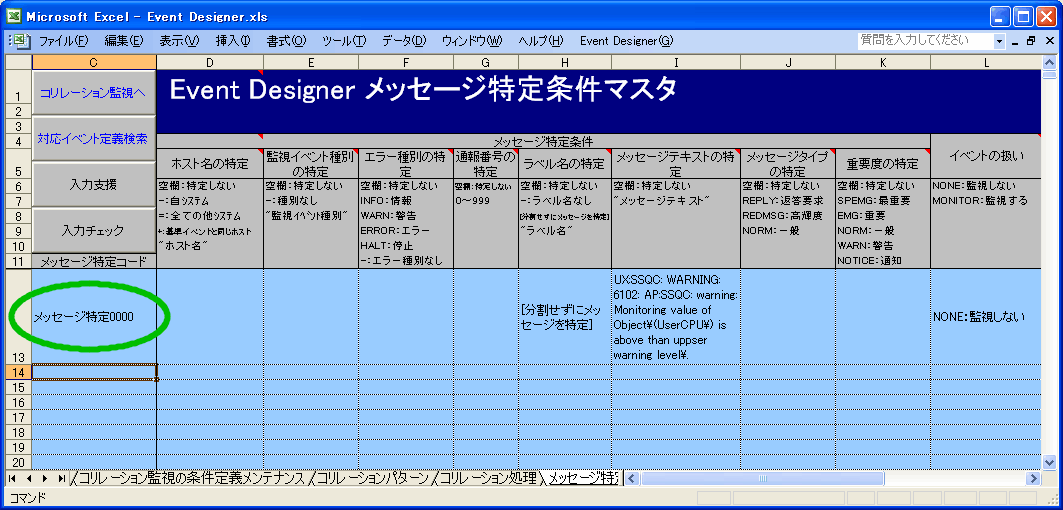Click the Excel workbook icon in menu bar
The height and width of the screenshot is (510, 1063).
[x=22, y=41]
